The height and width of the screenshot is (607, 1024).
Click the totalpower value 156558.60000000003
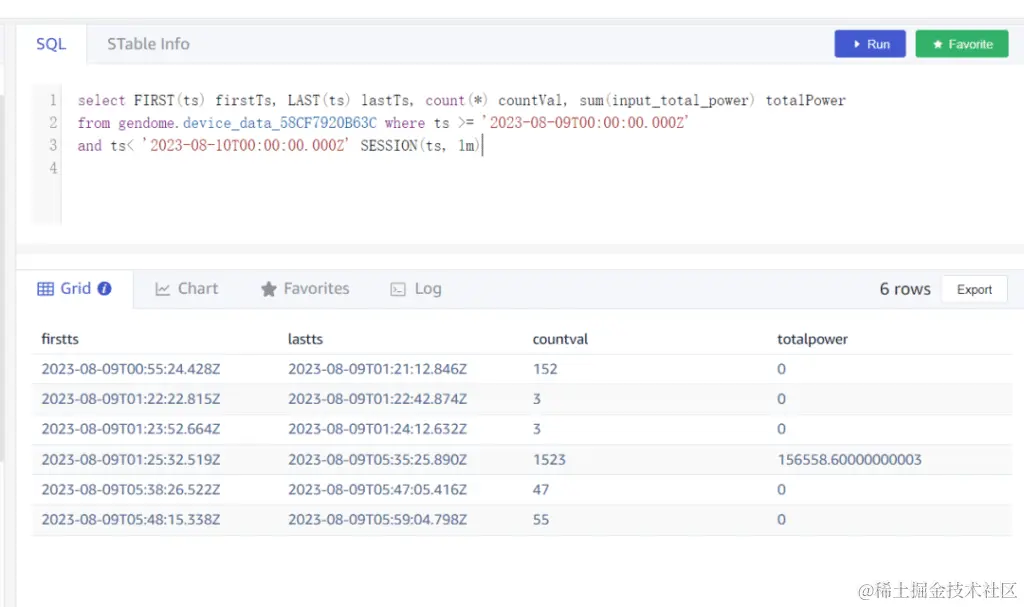[x=849, y=459]
